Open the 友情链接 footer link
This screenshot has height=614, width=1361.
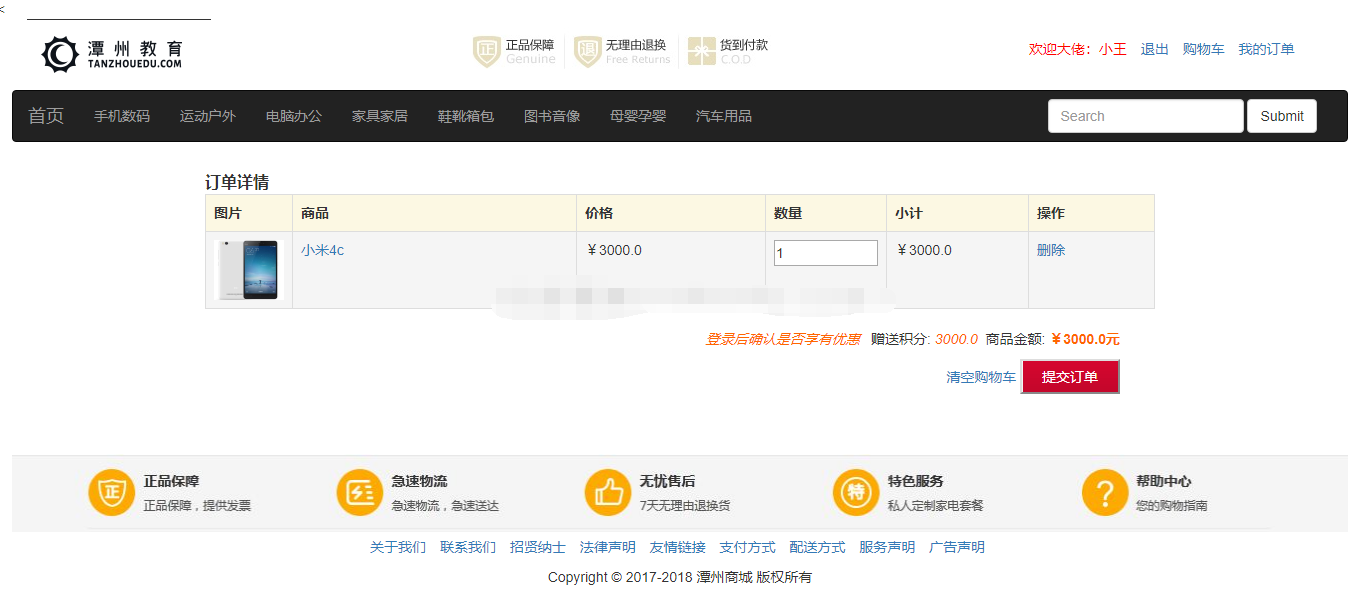pos(678,547)
